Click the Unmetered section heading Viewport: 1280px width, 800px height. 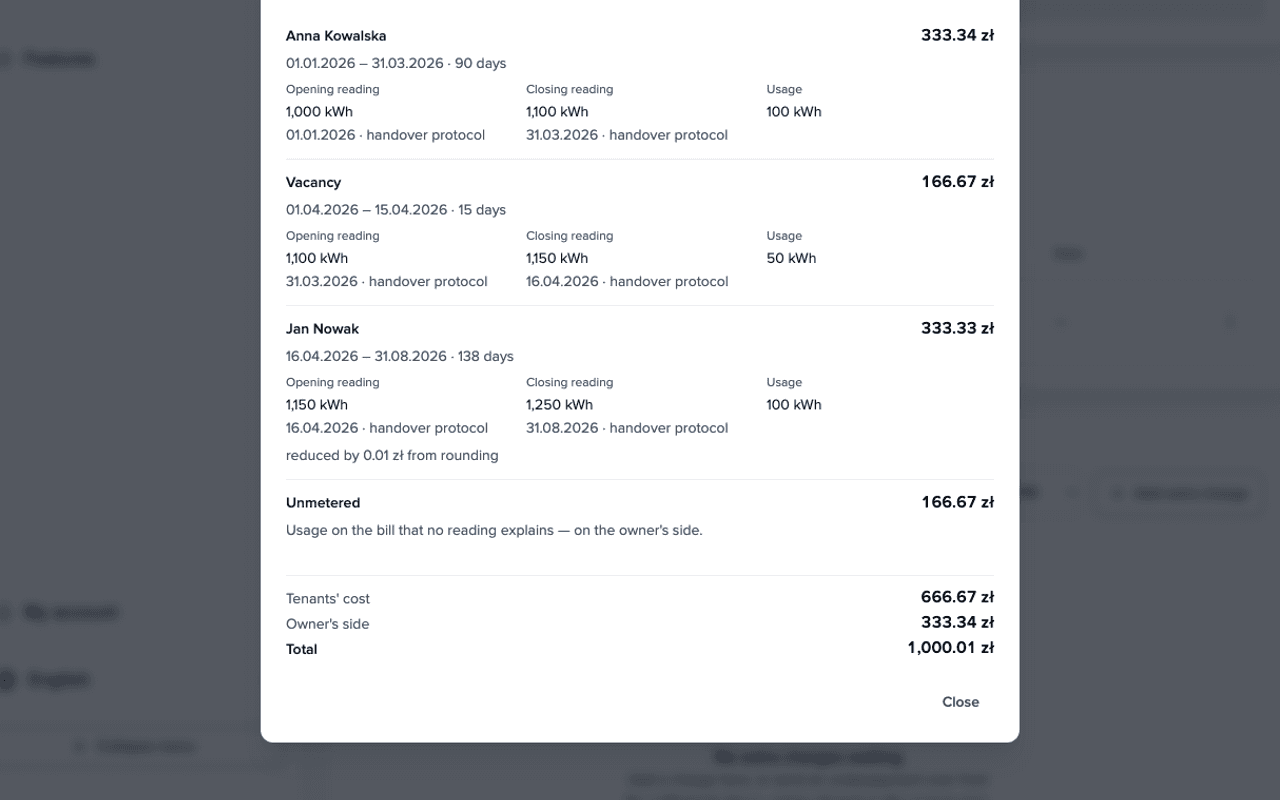pyautogui.click(x=323, y=503)
